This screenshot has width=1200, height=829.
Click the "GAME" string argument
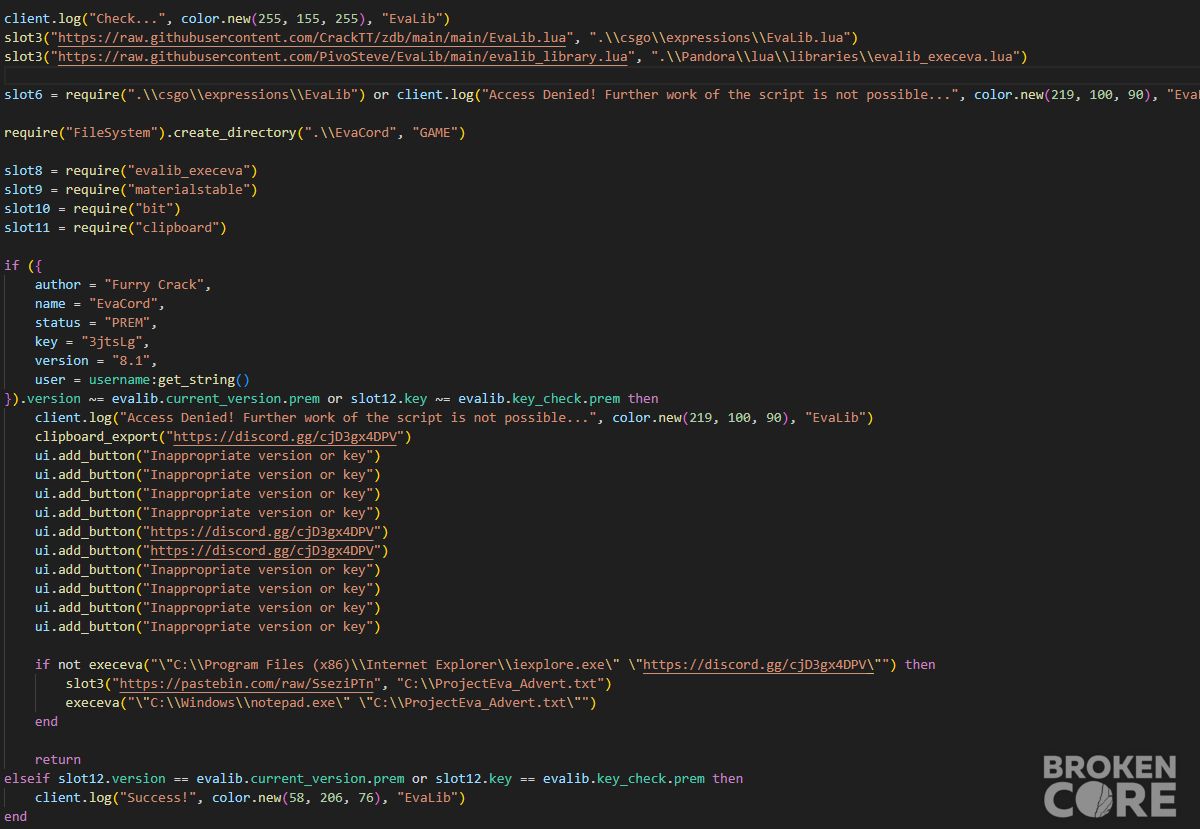(435, 133)
